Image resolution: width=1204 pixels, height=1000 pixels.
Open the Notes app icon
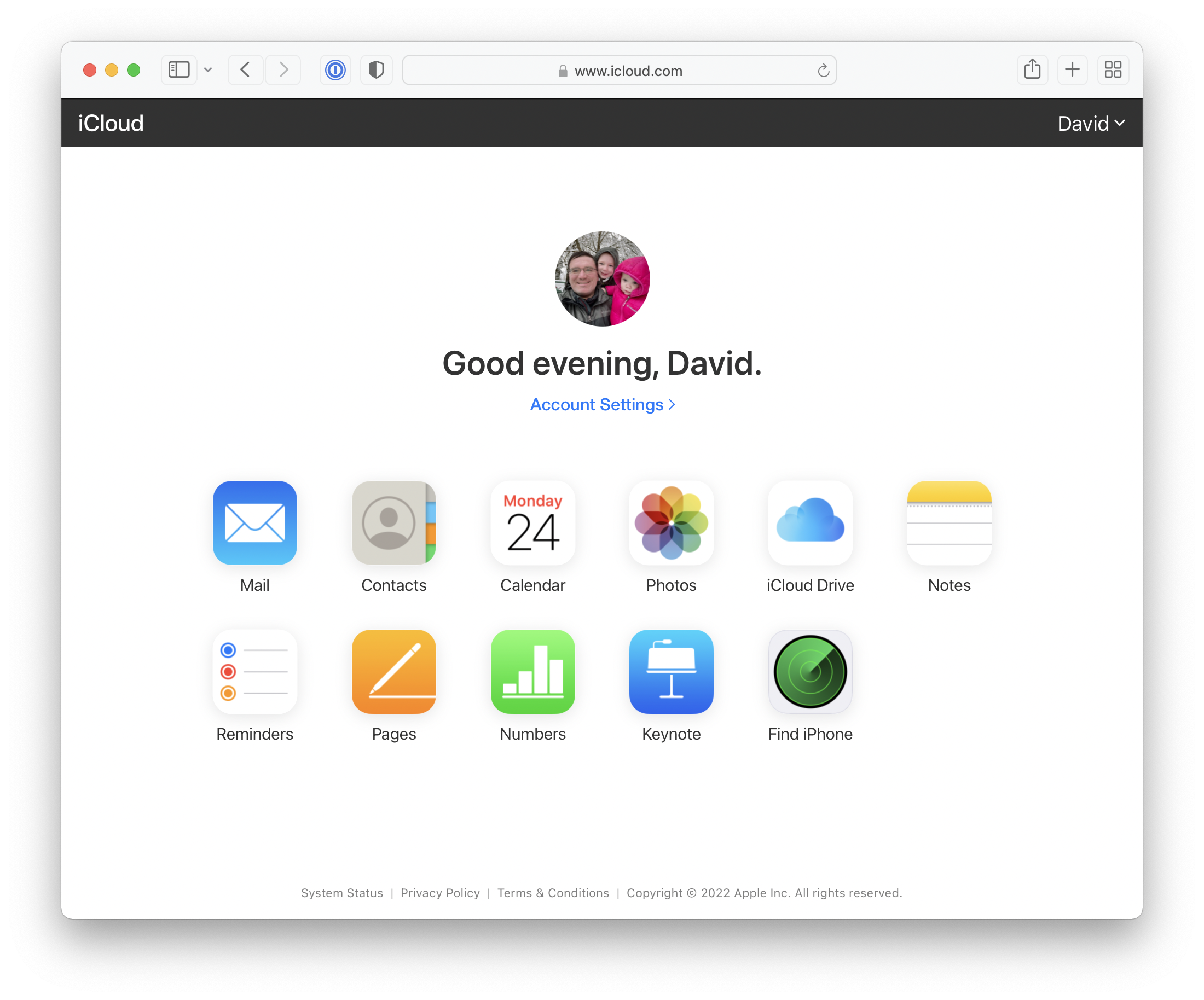coord(950,522)
